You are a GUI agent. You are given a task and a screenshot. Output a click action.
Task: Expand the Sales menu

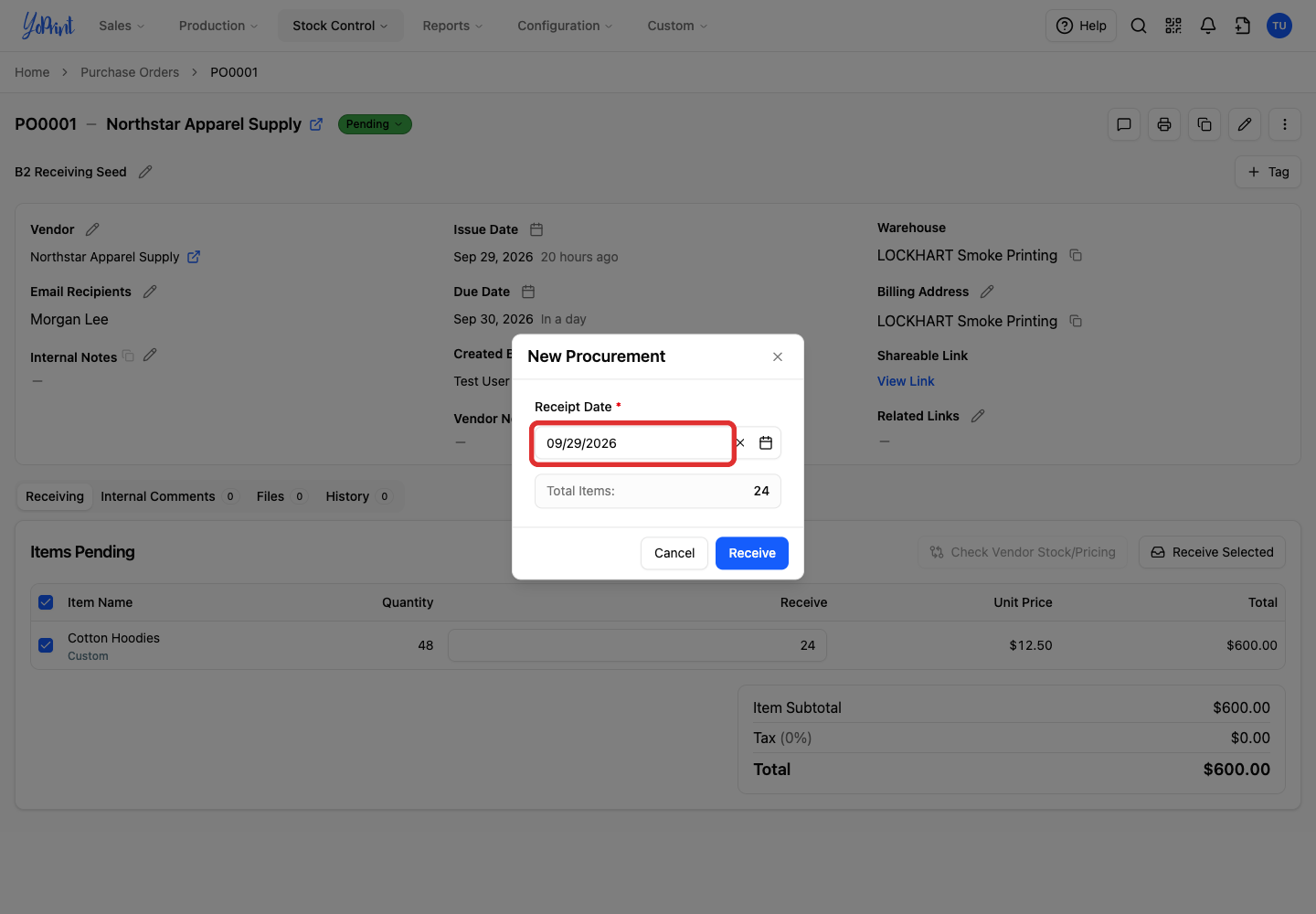(x=122, y=26)
